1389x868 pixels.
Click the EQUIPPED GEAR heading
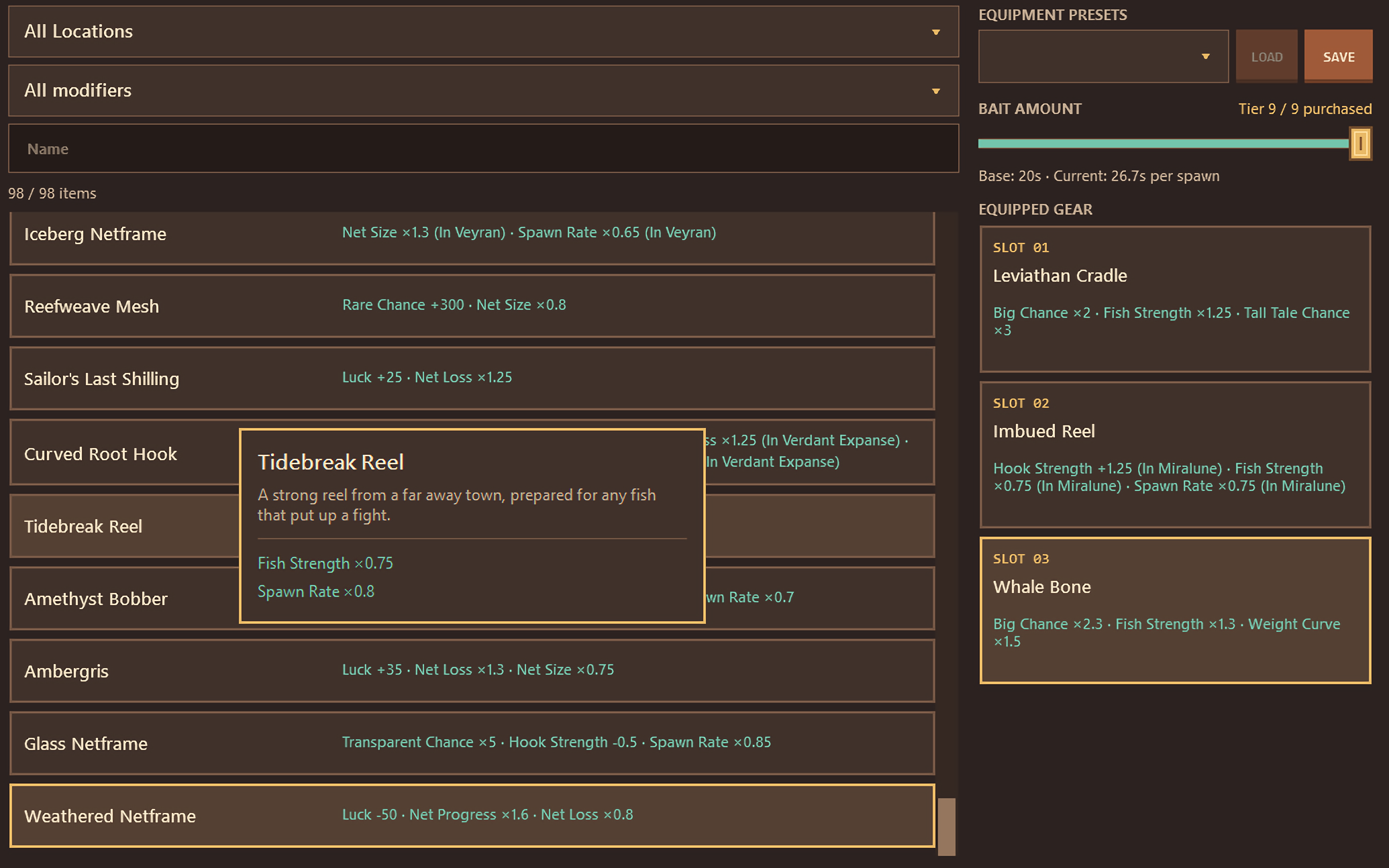1035,209
